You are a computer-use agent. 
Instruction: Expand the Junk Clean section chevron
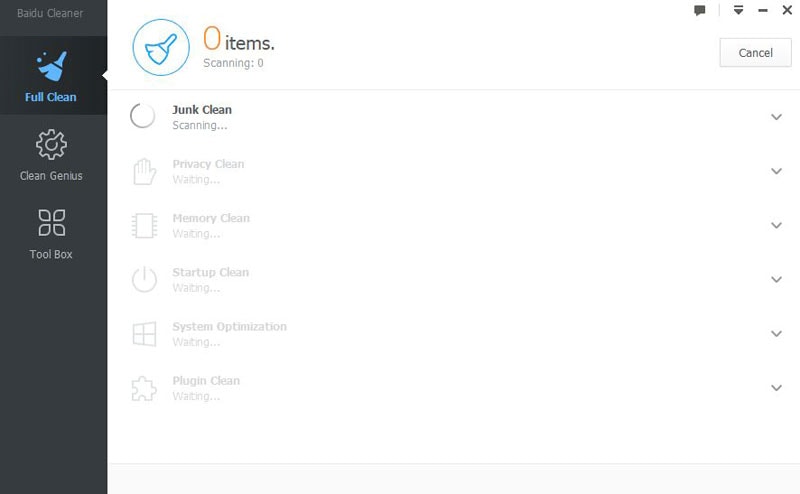click(x=776, y=117)
